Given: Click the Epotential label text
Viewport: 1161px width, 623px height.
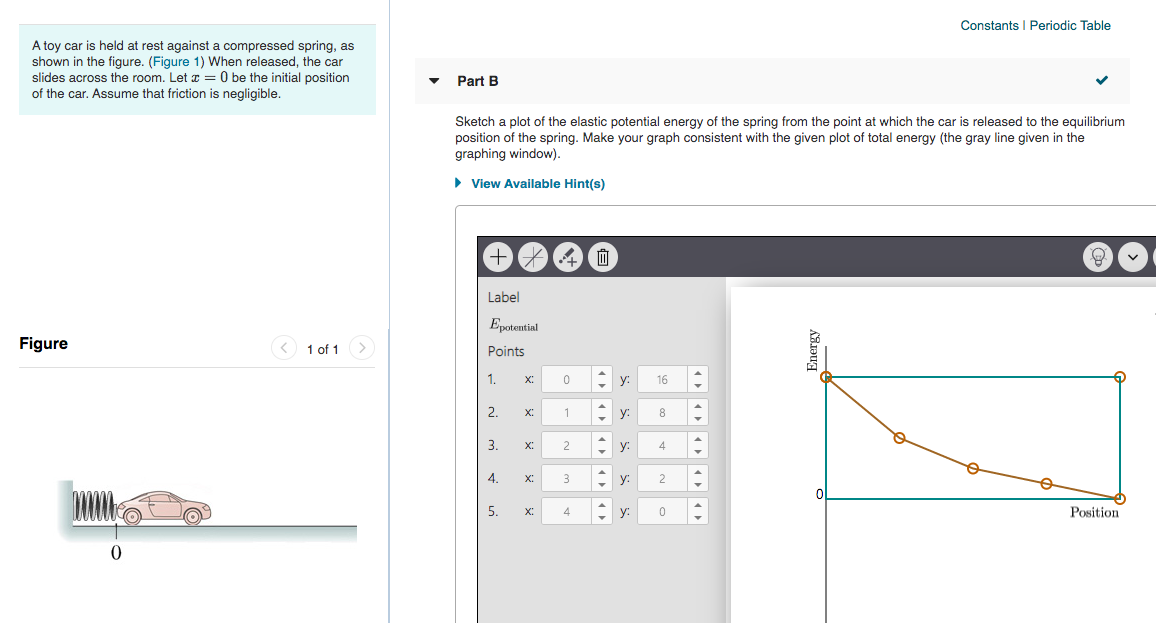Looking at the screenshot, I should [511, 325].
